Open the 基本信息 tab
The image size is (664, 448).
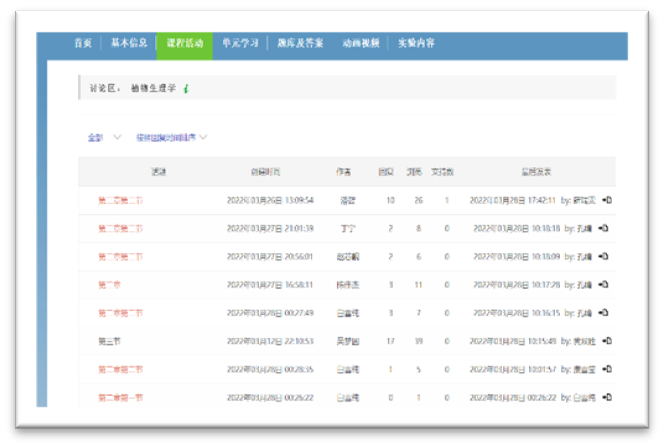click(x=128, y=43)
